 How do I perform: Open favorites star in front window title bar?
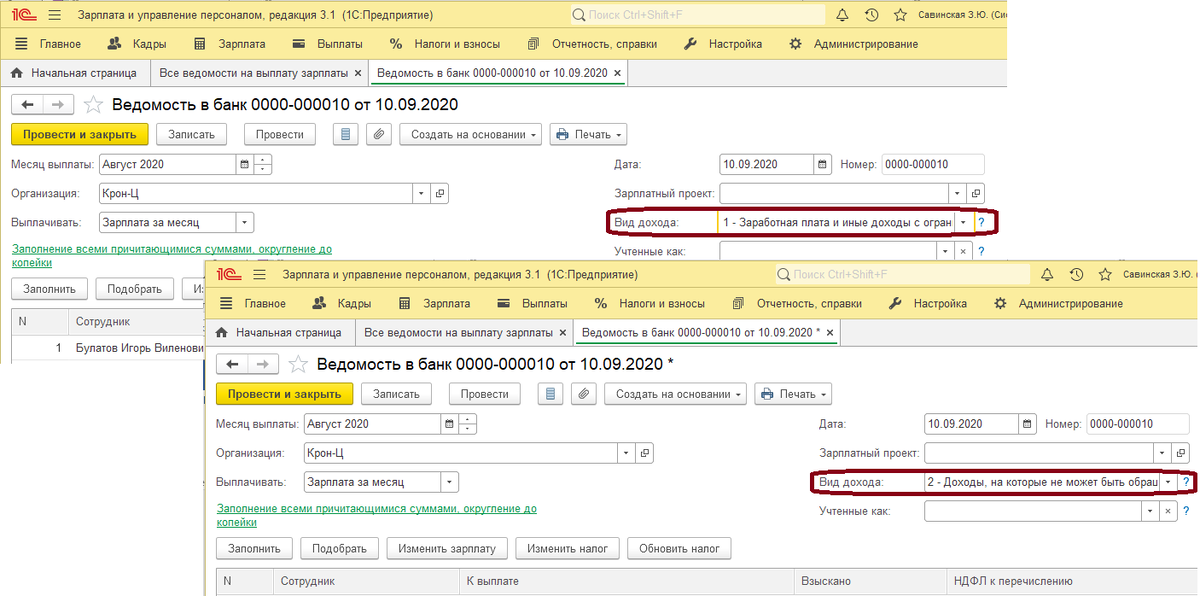(x=1106, y=274)
